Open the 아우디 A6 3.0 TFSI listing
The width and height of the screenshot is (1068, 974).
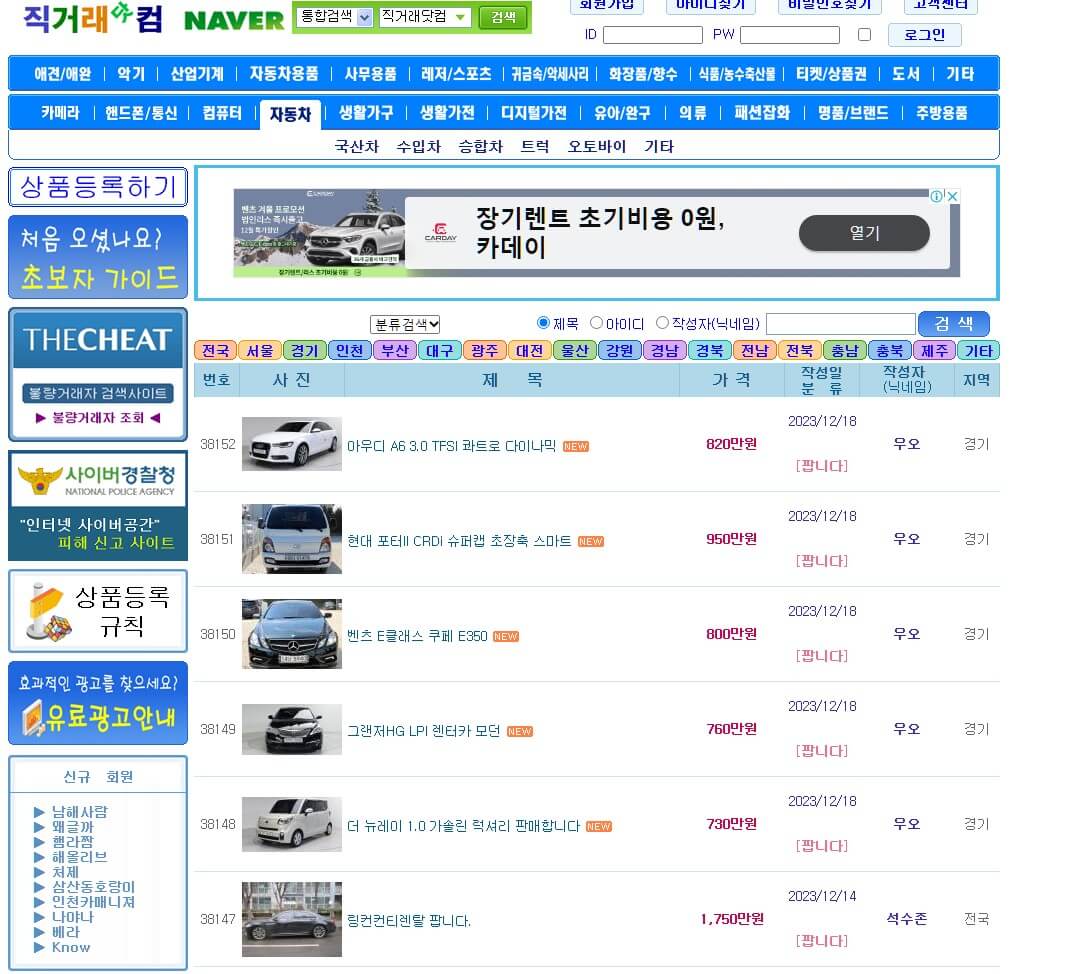451,446
